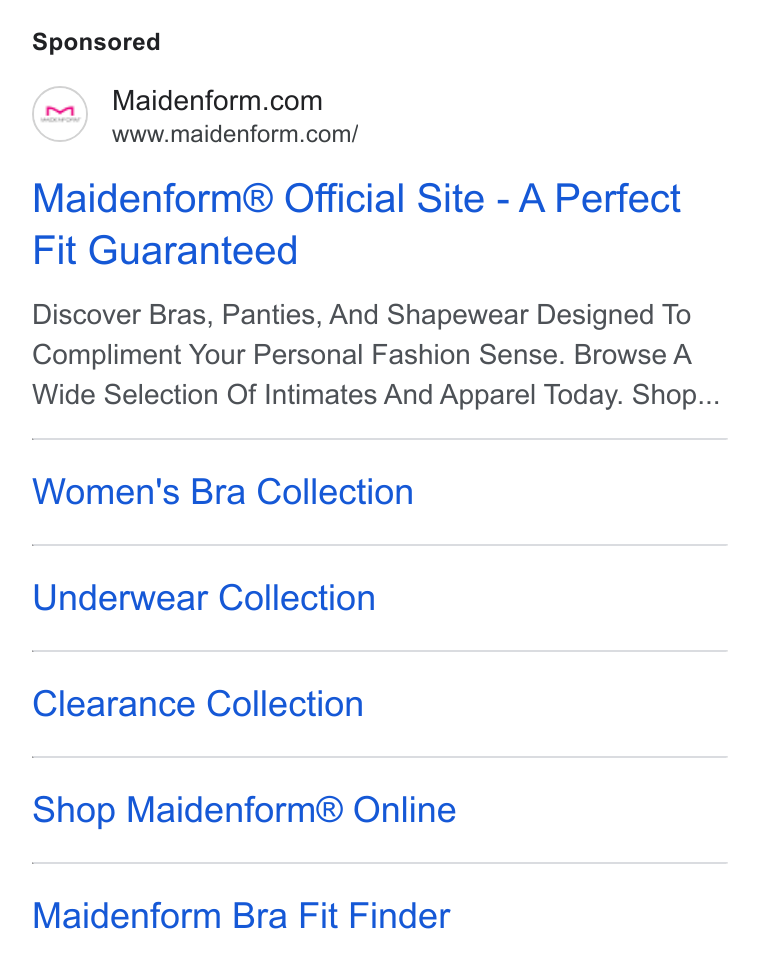Click the www.maidenform.com/ display URL
The width and height of the screenshot is (760, 968).
point(235,134)
